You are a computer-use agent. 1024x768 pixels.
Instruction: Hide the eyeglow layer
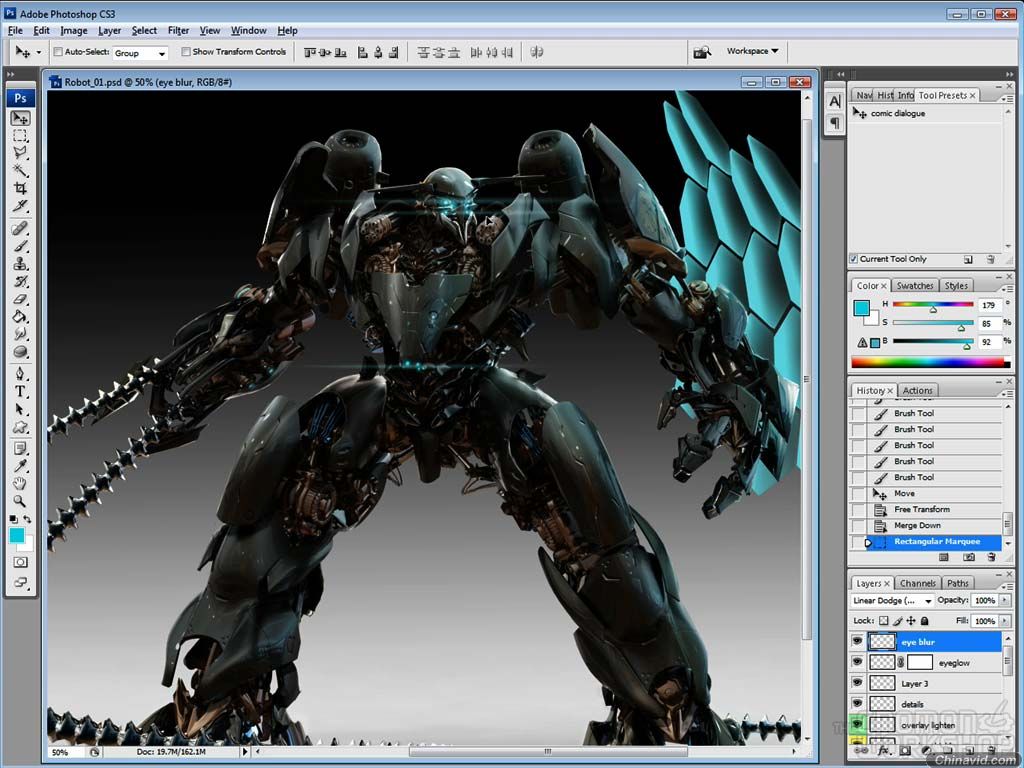pos(857,663)
